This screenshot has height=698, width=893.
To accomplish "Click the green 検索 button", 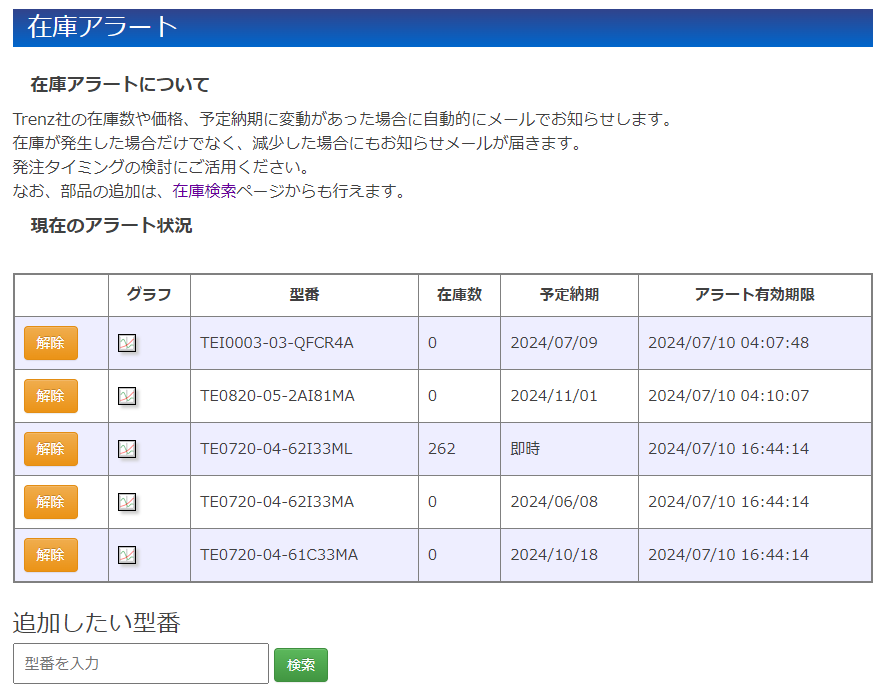I will [x=300, y=665].
